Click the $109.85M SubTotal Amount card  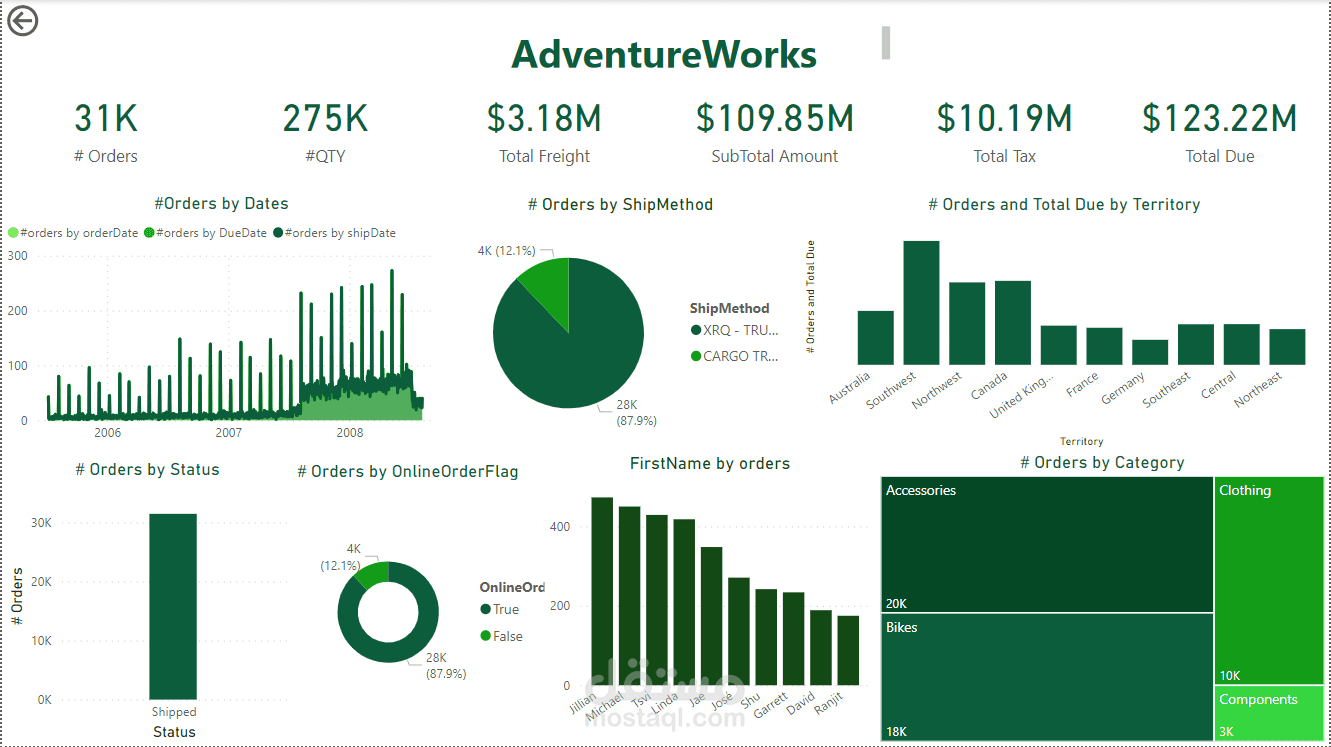[x=775, y=132]
